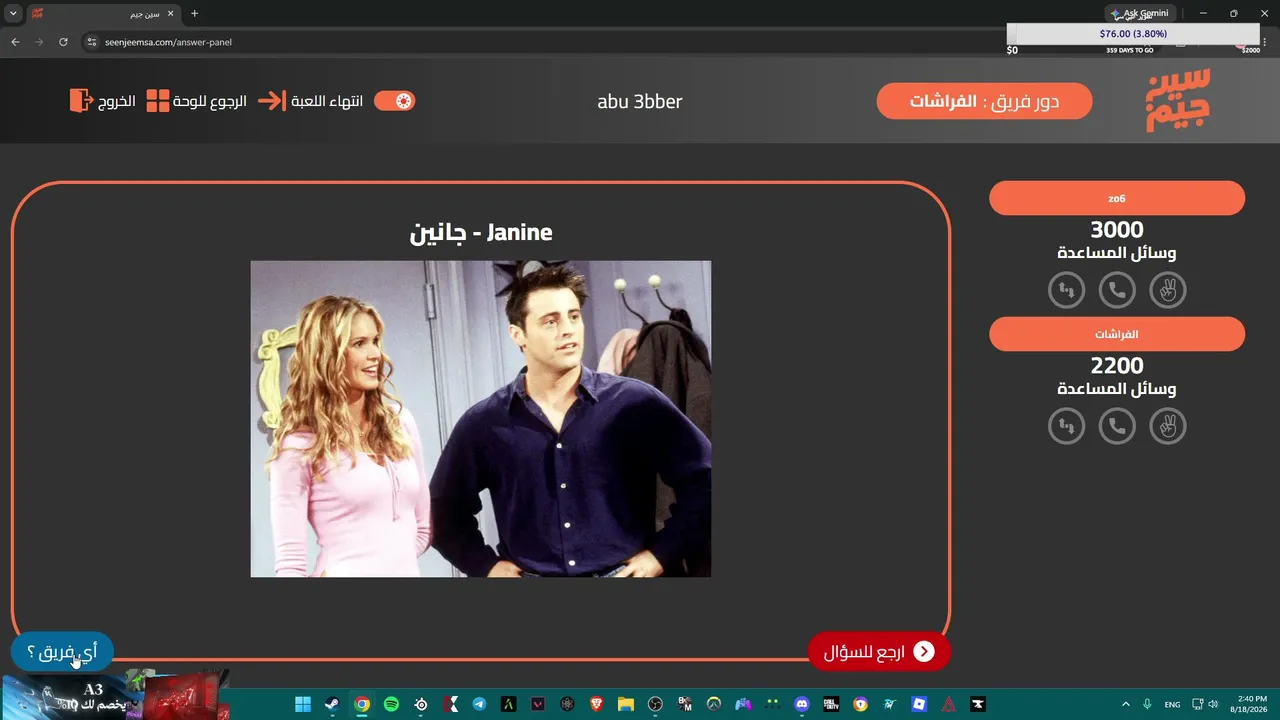Go back to the previous page

pyautogui.click(x=15, y=42)
